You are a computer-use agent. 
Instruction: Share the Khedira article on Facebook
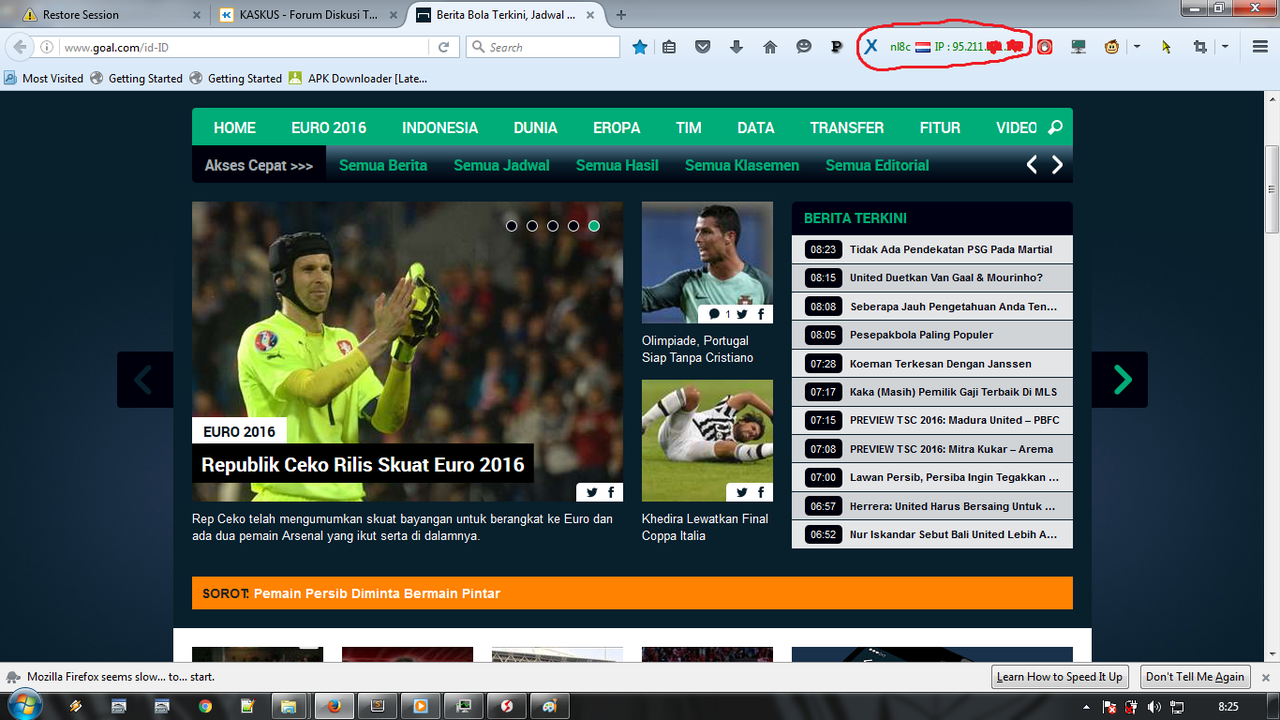click(761, 492)
